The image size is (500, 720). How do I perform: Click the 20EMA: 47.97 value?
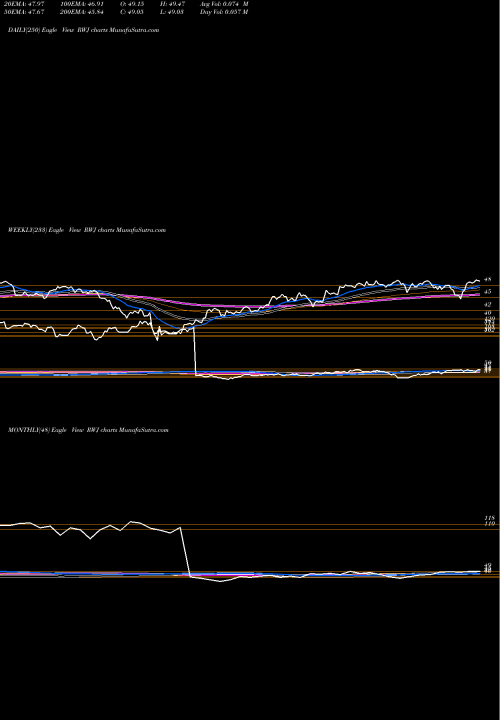click(22, 4)
